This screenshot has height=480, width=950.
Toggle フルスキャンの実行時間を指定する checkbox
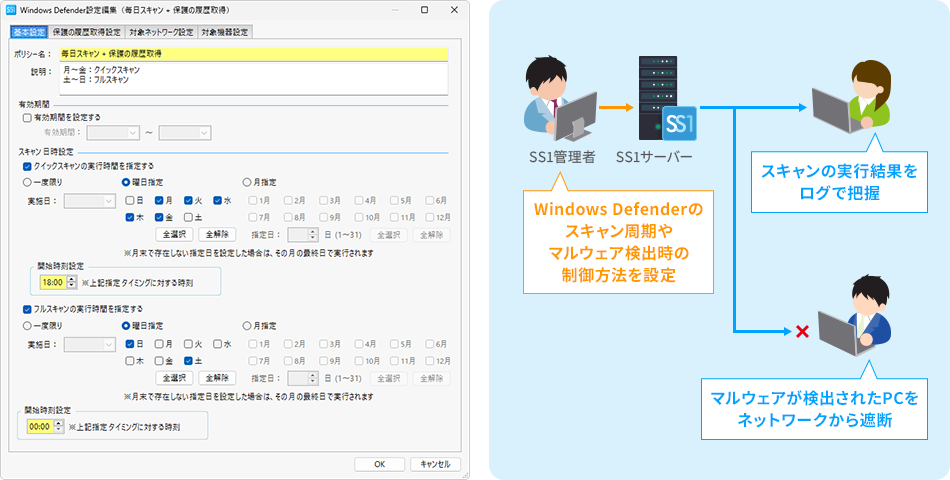click(27, 309)
